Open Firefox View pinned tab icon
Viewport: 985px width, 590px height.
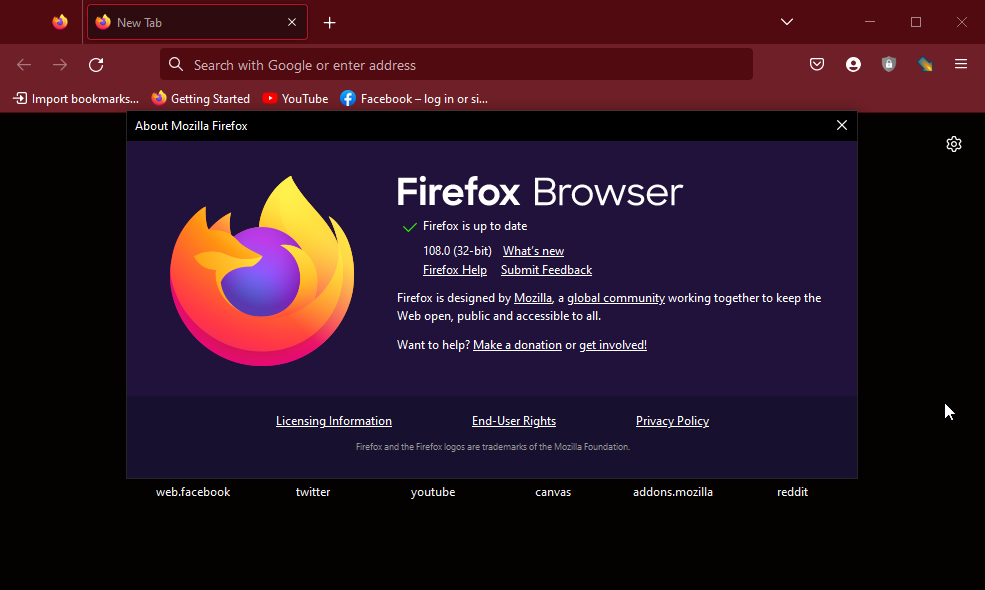click(x=60, y=22)
